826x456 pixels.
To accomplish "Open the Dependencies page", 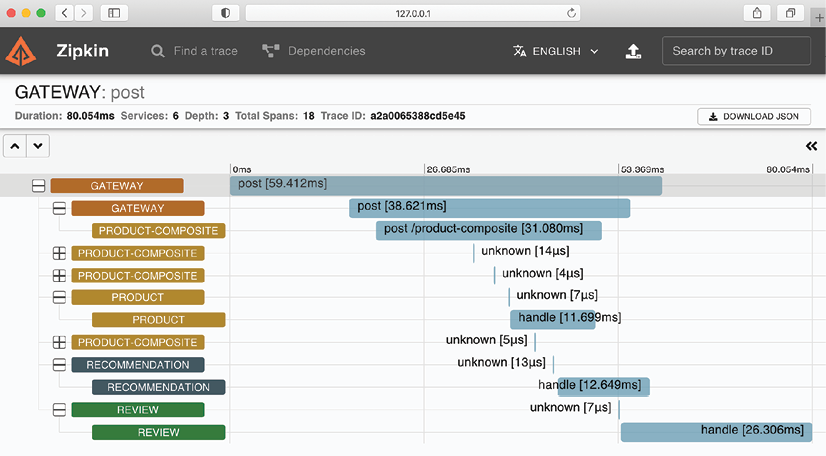I will click(x=327, y=51).
